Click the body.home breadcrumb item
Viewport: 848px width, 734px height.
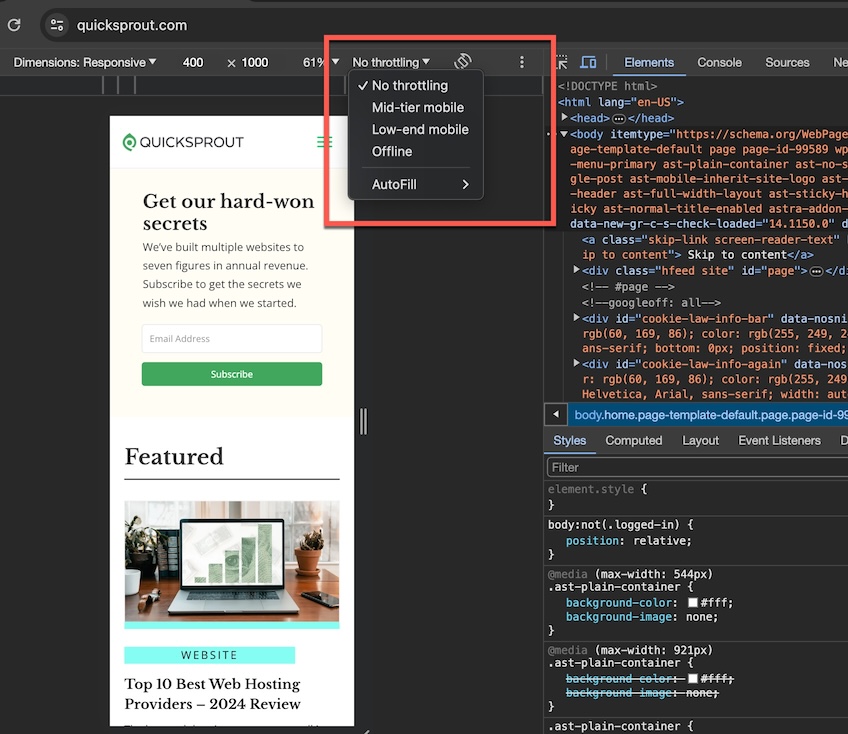tap(711, 415)
